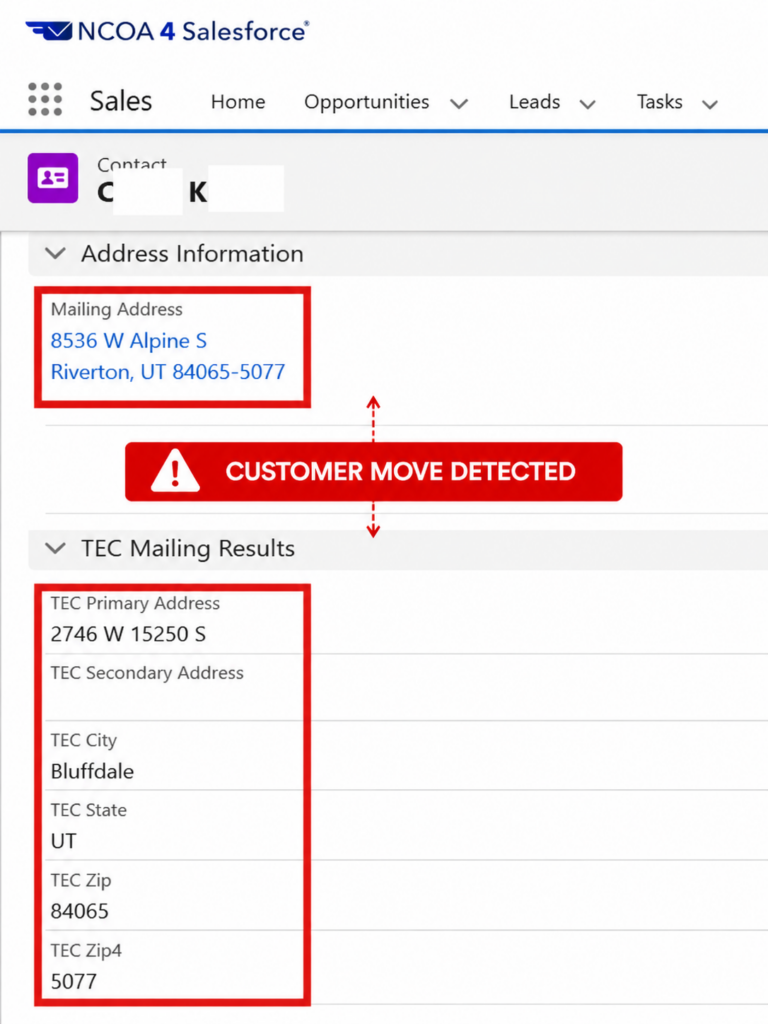This screenshot has width=768, height=1024.
Task: Click the purple Contact record icon
Action: [x=53, y=178]
